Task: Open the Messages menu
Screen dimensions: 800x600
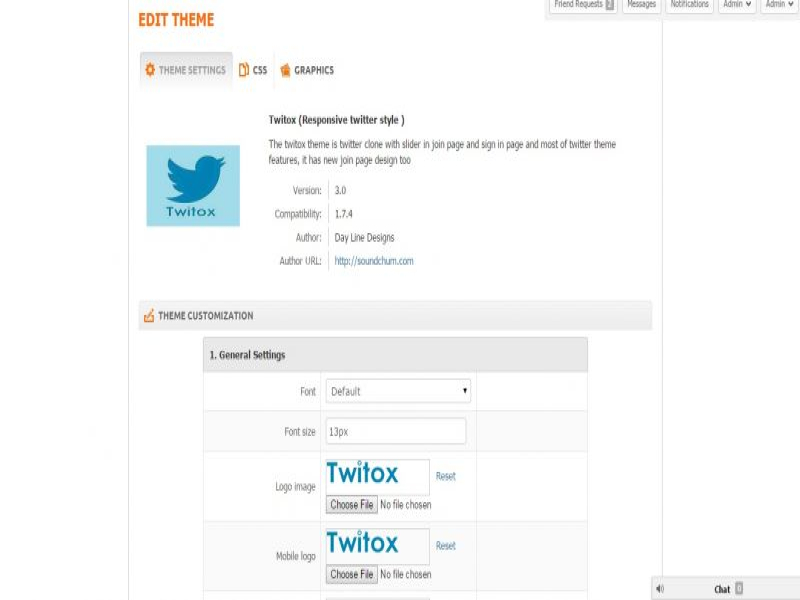Action: coord(641,5)
